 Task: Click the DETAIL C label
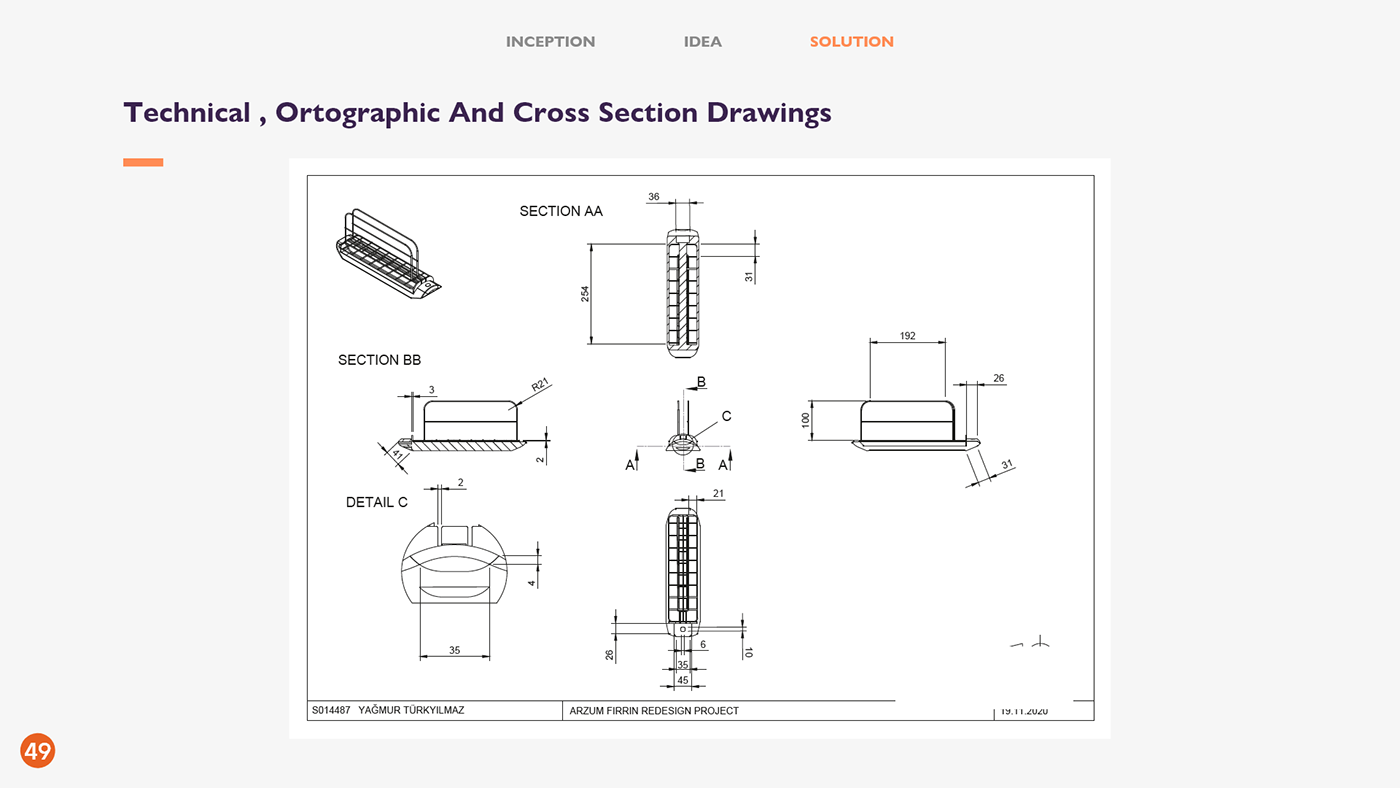pos(377,502)
